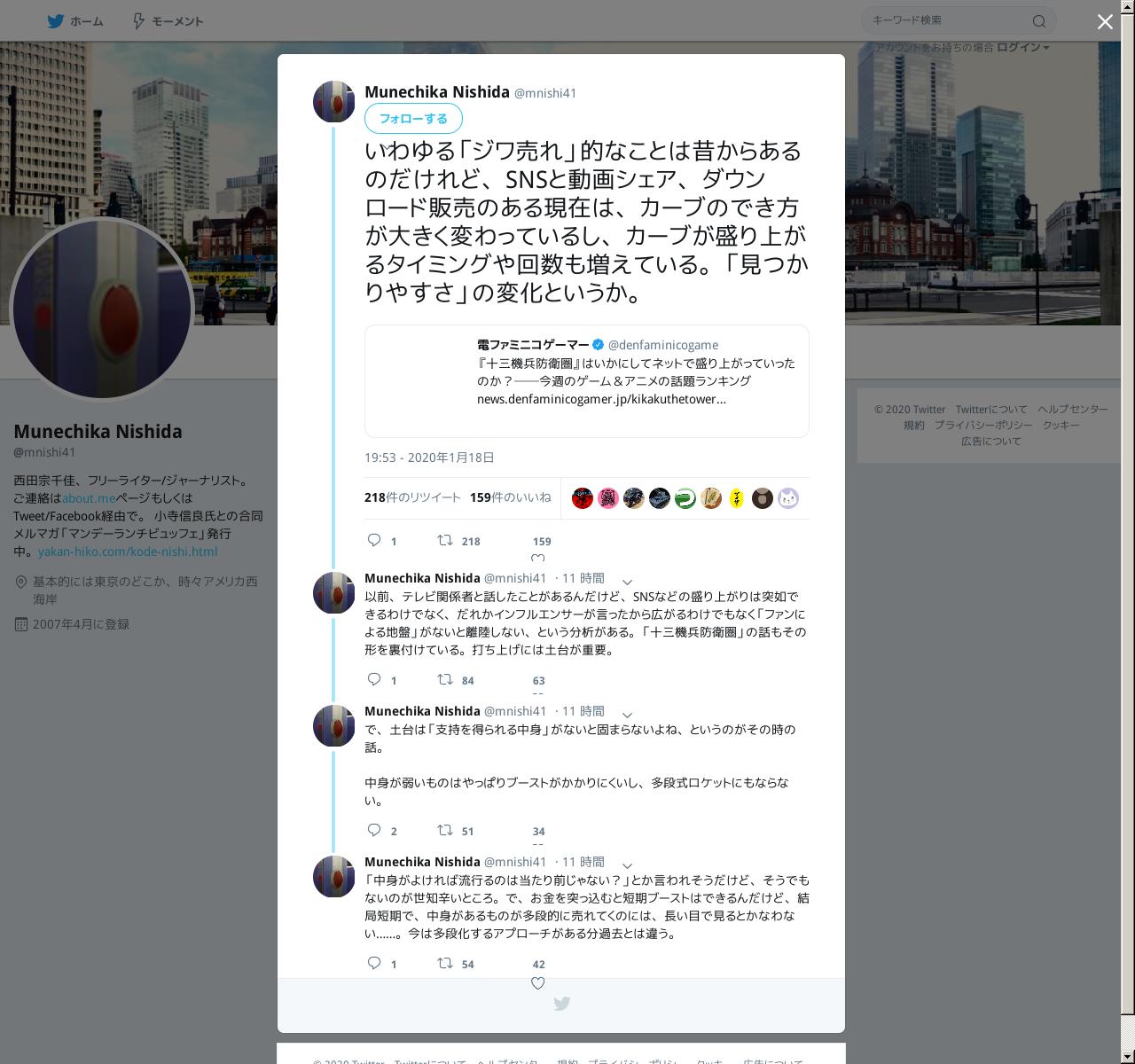The width and height of the screenshot is (1135, 1064).
Task: Open the yakan-hiko.com profile link
Action: 128,552
